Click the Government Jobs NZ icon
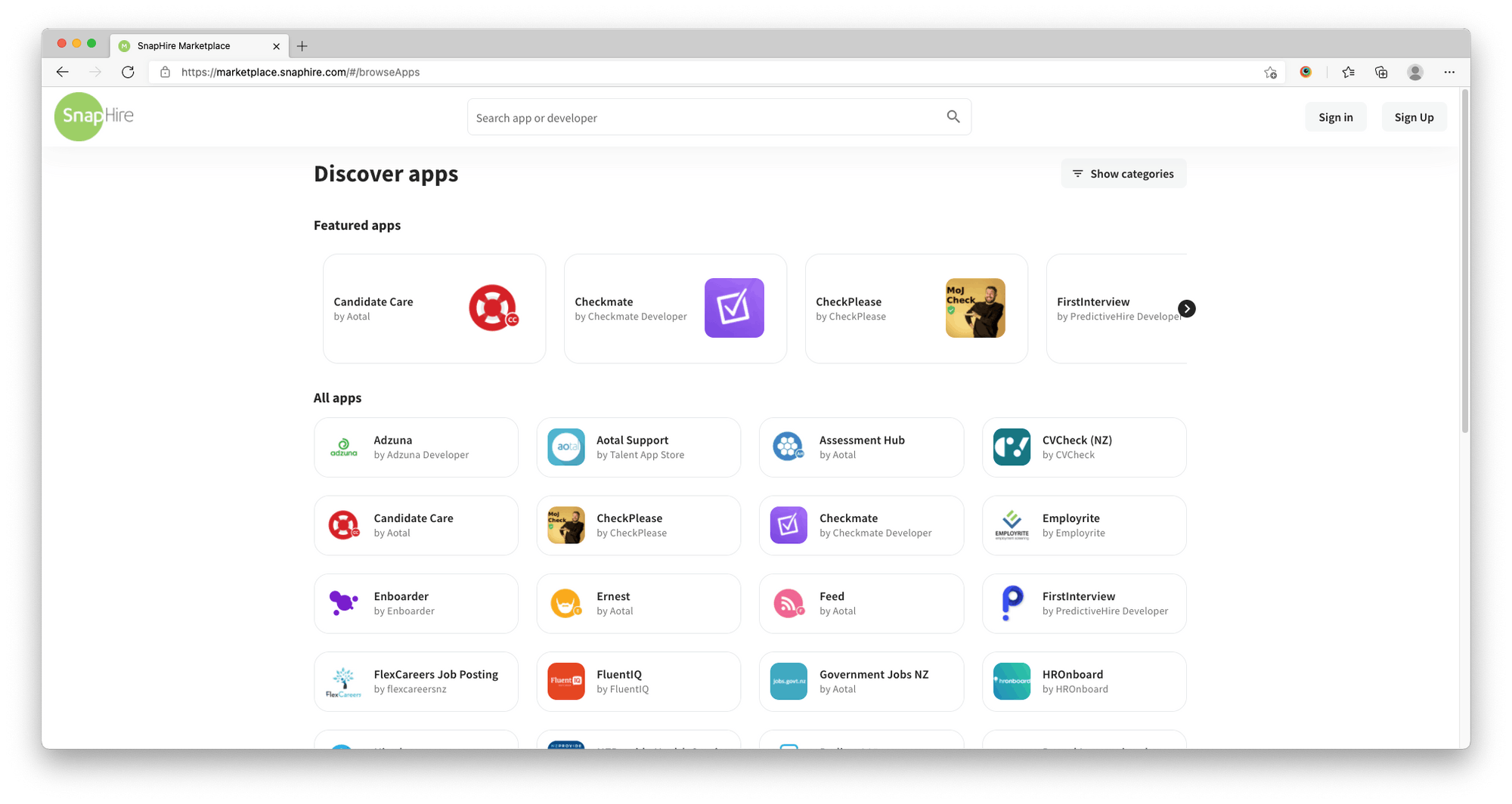The image size is (1512, 804). (788, 681)
